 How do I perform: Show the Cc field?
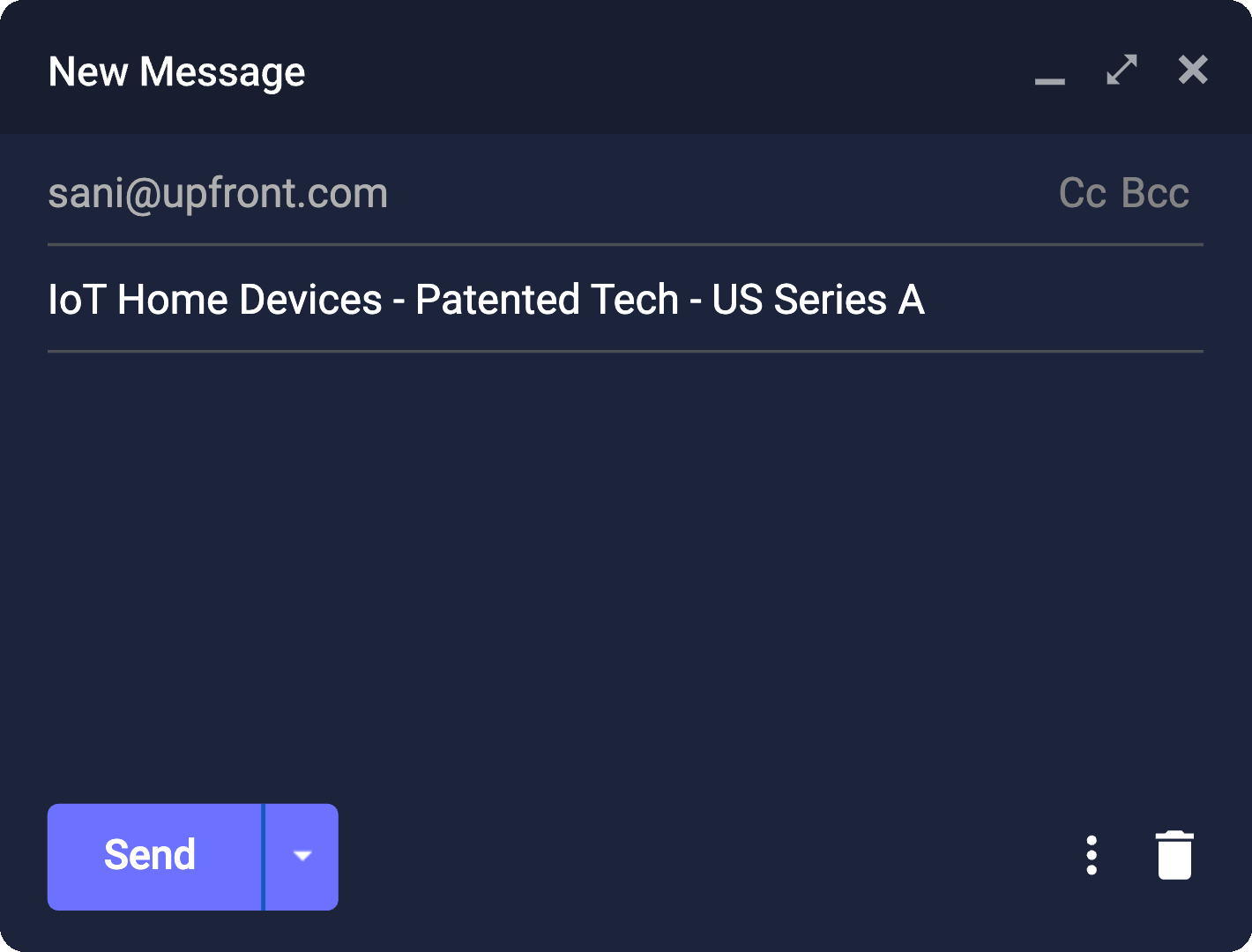pos(1082,193)
